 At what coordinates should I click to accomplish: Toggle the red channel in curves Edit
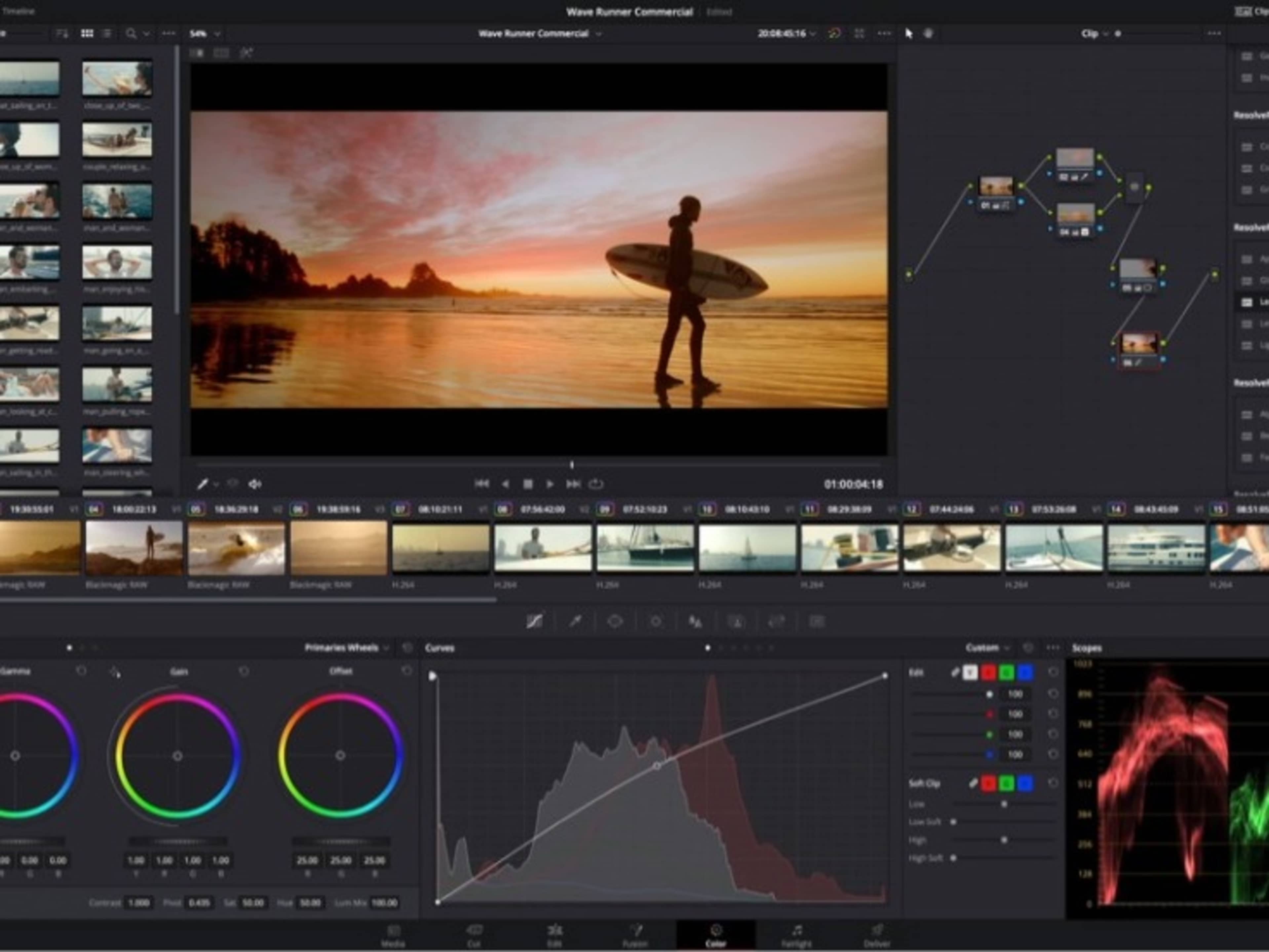click(x=988, y=673)
